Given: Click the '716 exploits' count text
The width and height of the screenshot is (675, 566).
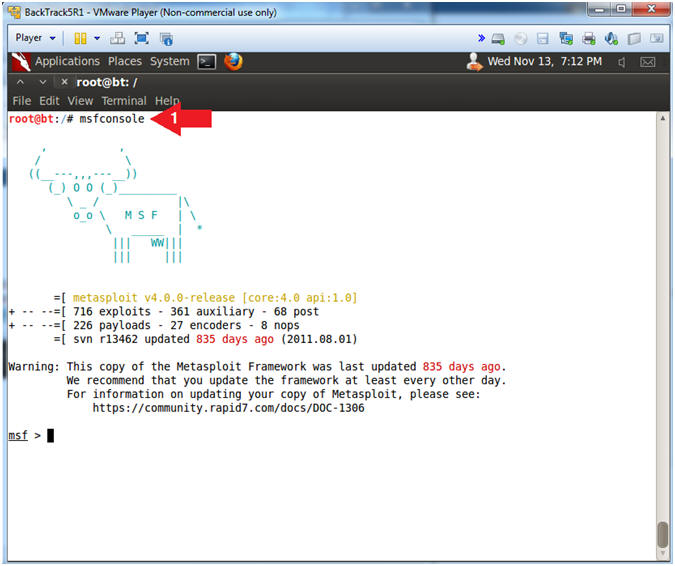Looking at the screenshot, I should click(111, 312).
